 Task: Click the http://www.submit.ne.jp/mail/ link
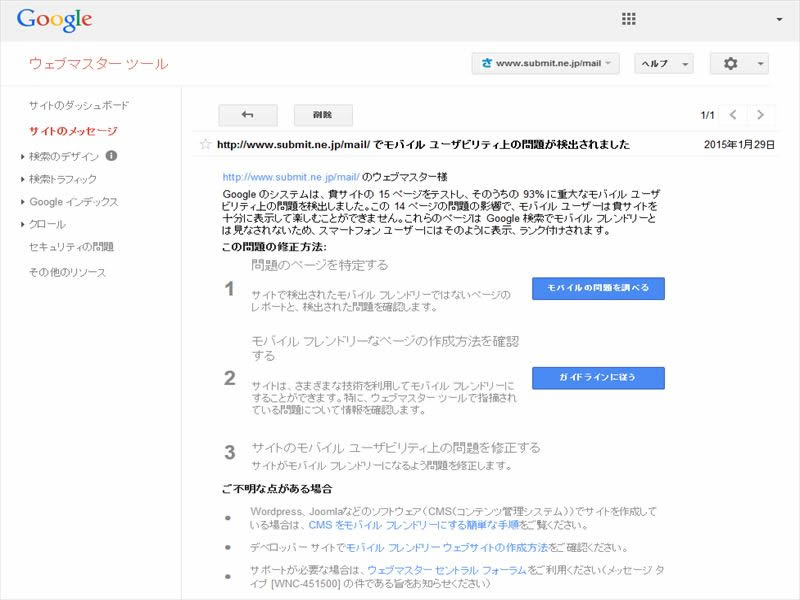tap(291, 177)
